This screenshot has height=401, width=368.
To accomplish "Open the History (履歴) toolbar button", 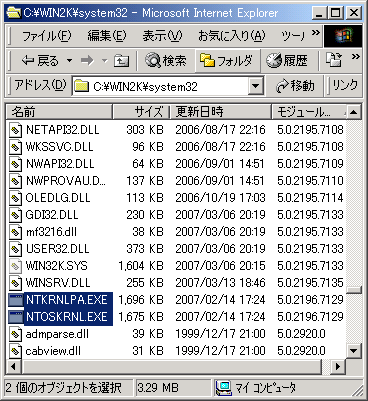I will 287,61.
